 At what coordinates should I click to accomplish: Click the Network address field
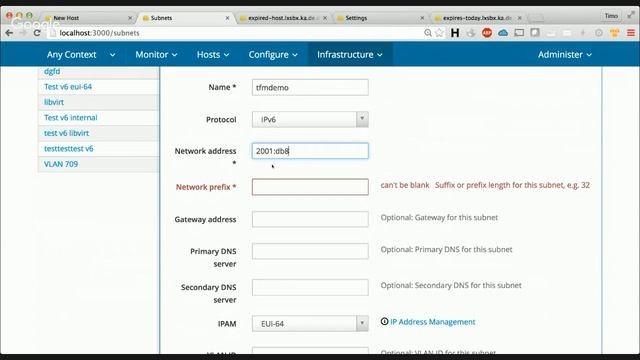[x=310, y=151]
